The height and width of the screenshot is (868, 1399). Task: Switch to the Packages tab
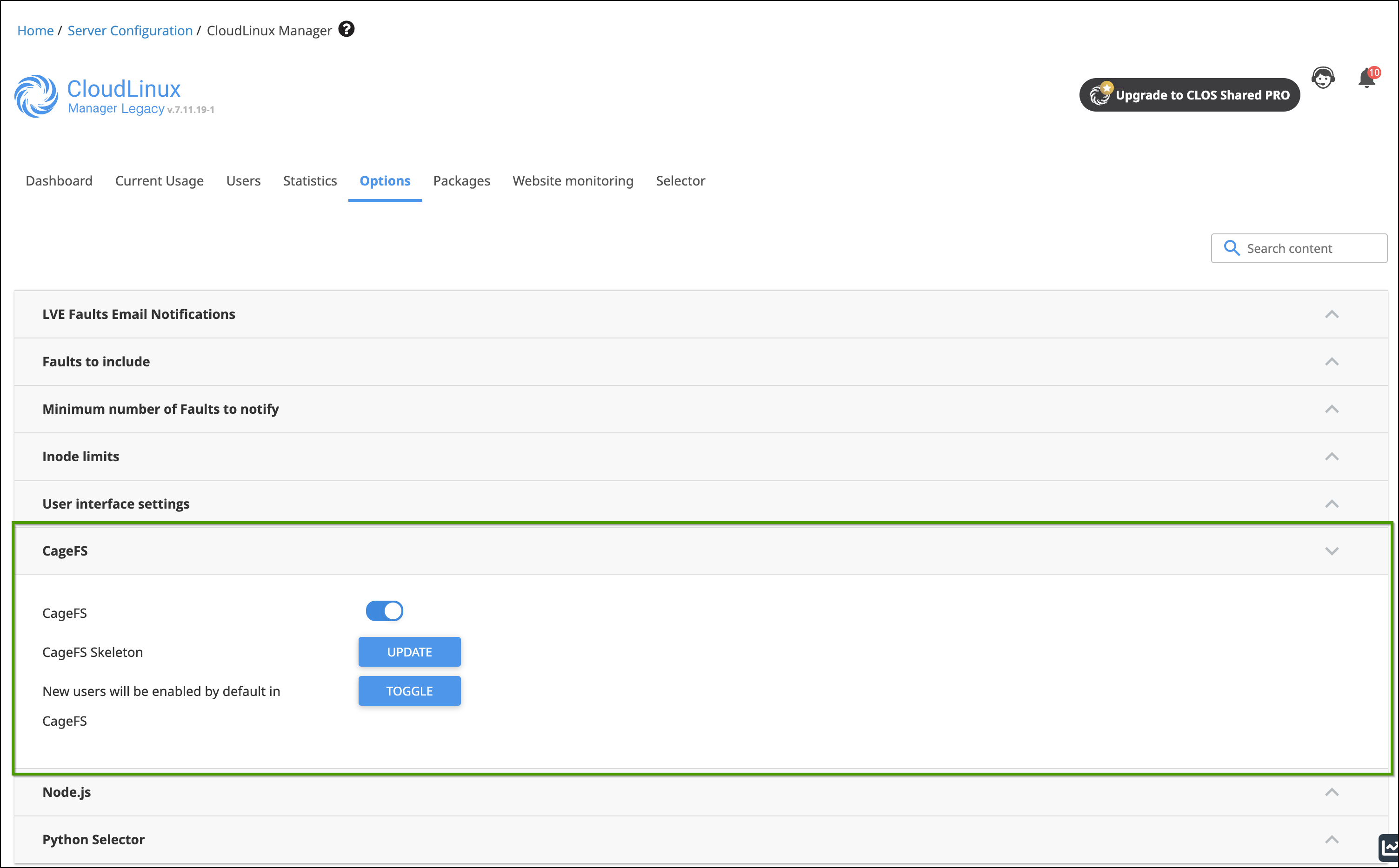tap(461, 181)
